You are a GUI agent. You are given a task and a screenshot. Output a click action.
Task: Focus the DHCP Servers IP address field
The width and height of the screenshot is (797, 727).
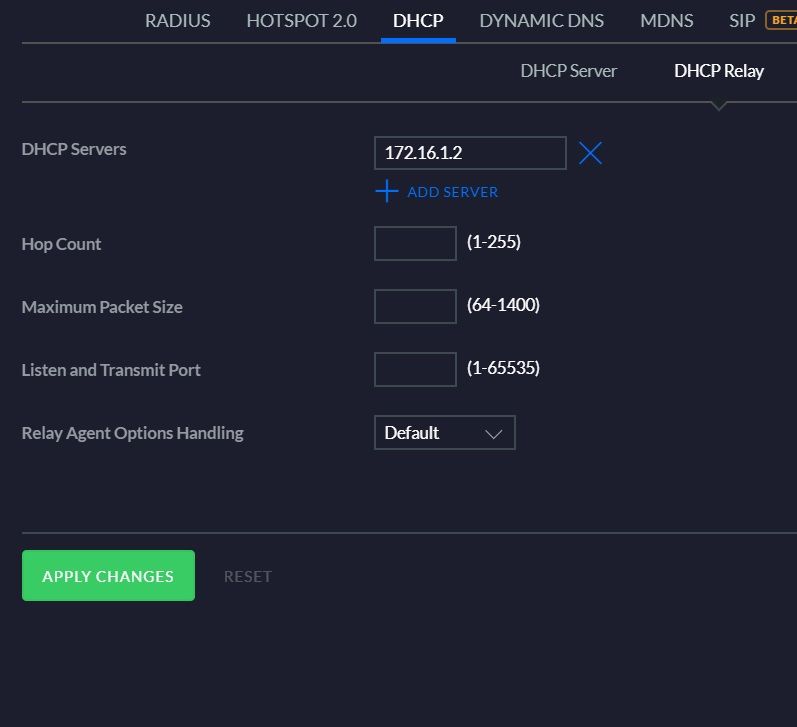[470, 153]
